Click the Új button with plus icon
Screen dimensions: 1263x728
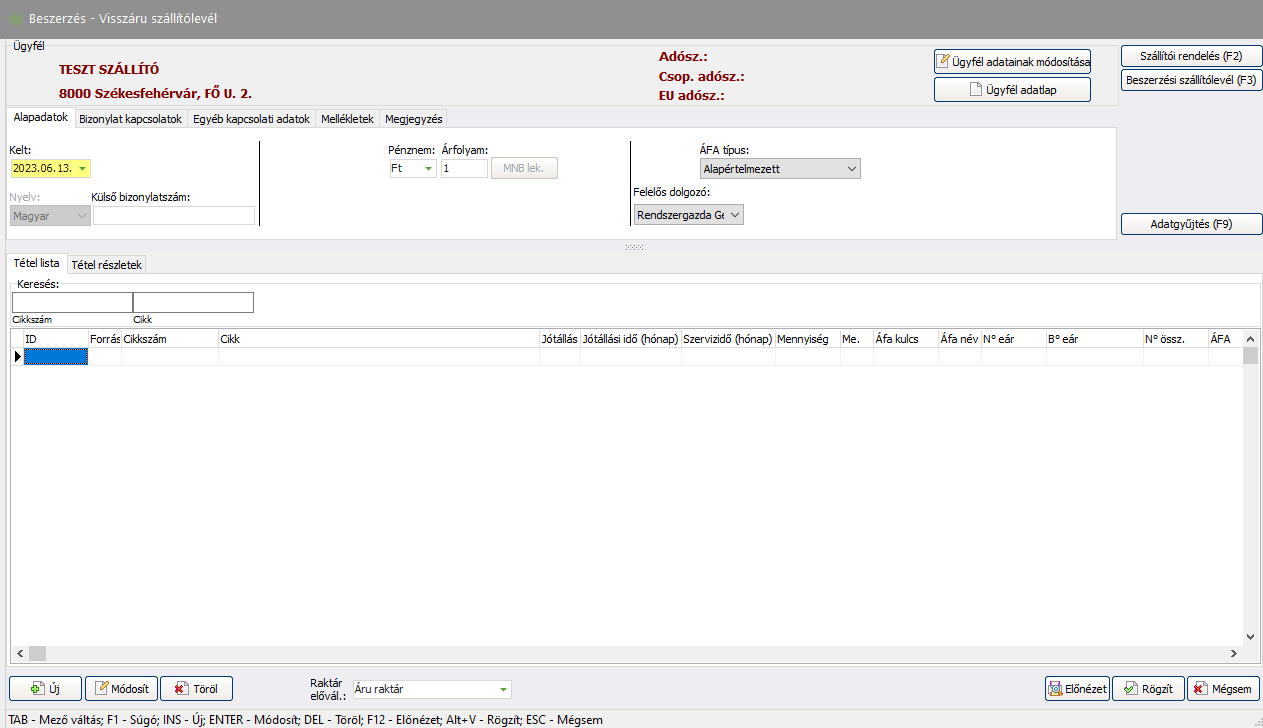tap(45, 689)
